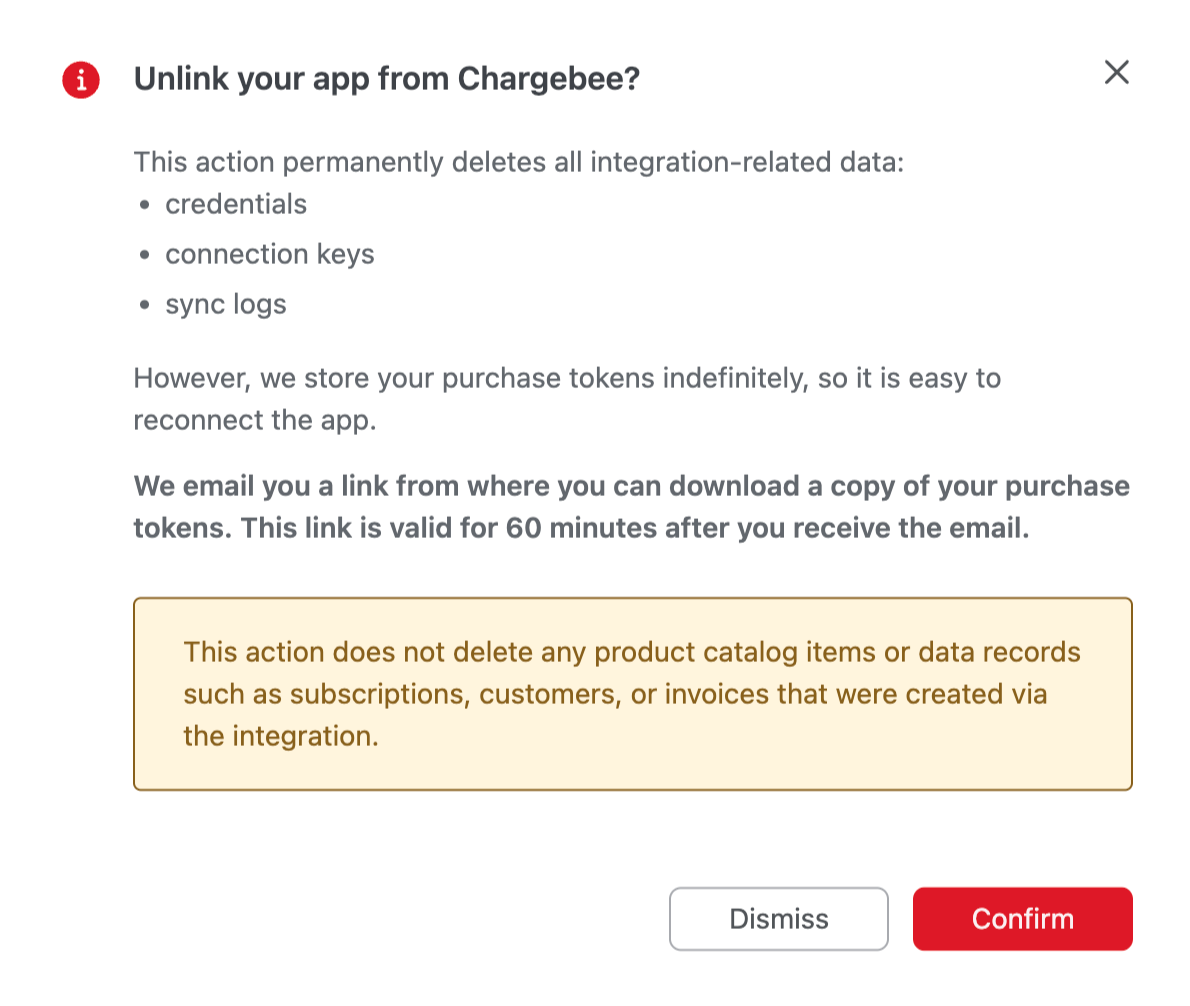1190x1006 pixels.
Task: Click the bullet dot before sync logs
Action: click(x=145, y=306)
